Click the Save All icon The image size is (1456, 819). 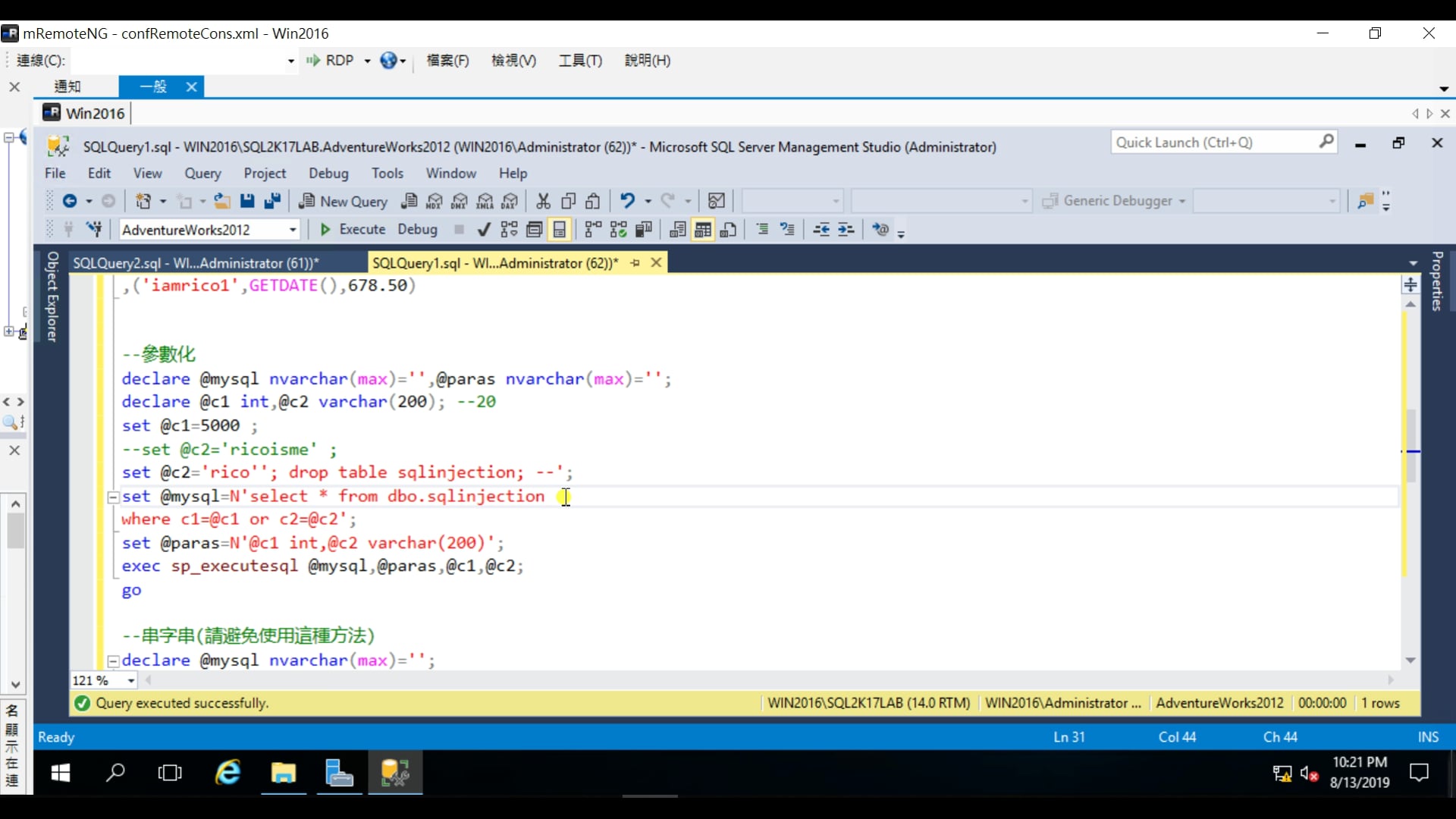[272, 201]
